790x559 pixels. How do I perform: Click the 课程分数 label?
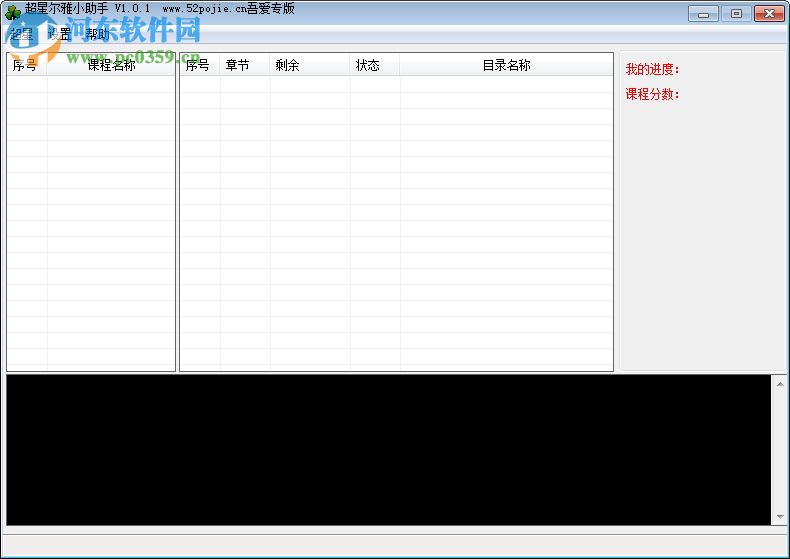652,94
